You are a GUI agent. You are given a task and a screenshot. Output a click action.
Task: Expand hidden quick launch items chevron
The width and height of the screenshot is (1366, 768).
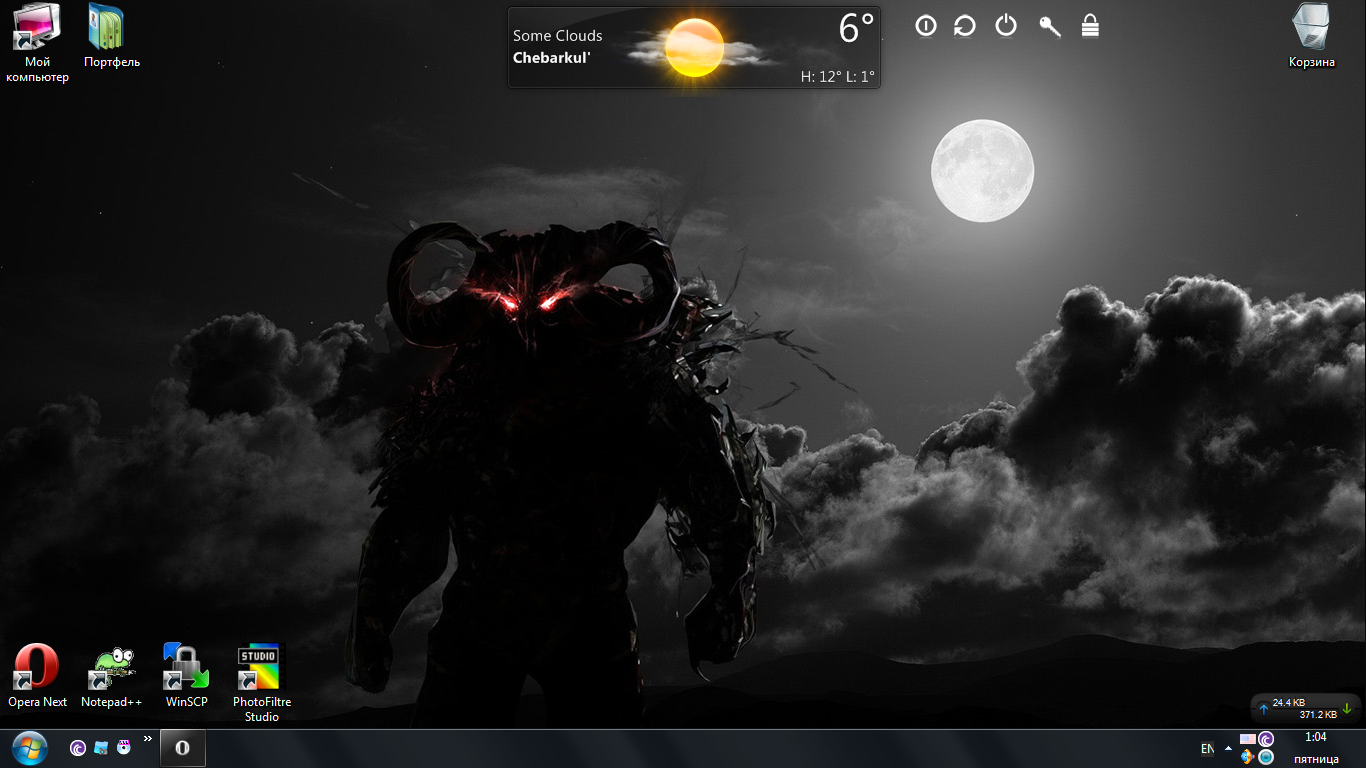coord(148,739)
